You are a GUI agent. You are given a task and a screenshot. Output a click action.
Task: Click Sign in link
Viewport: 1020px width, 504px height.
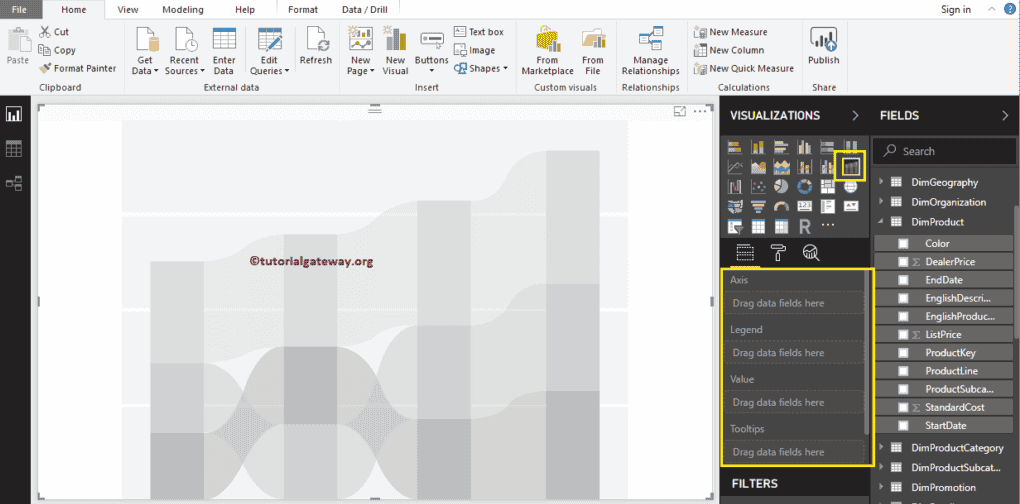tap(956, 10)
